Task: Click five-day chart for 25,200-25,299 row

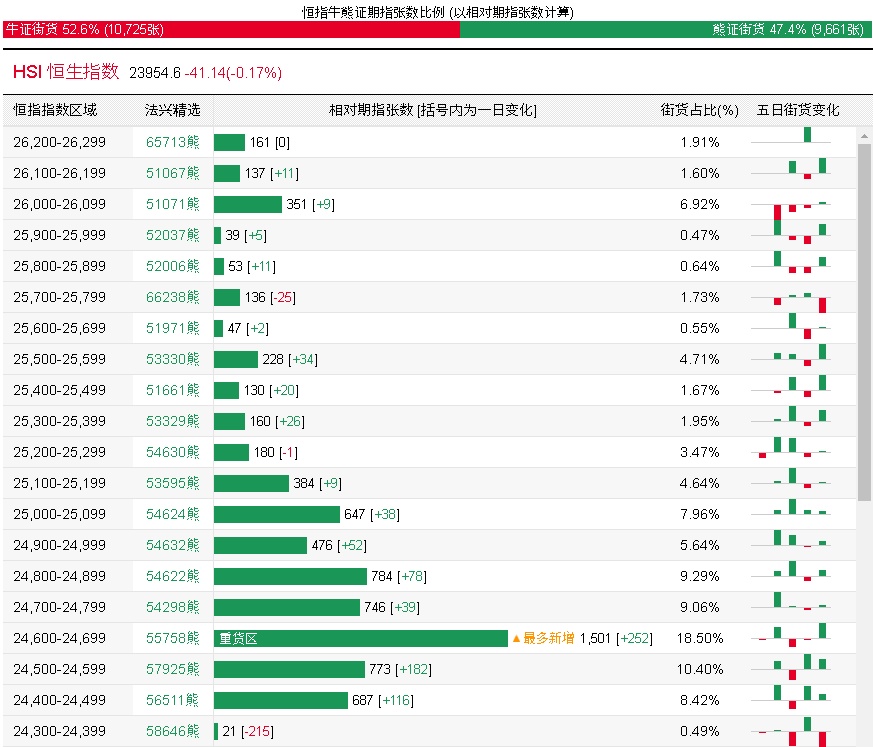Action: pos(791,448)
